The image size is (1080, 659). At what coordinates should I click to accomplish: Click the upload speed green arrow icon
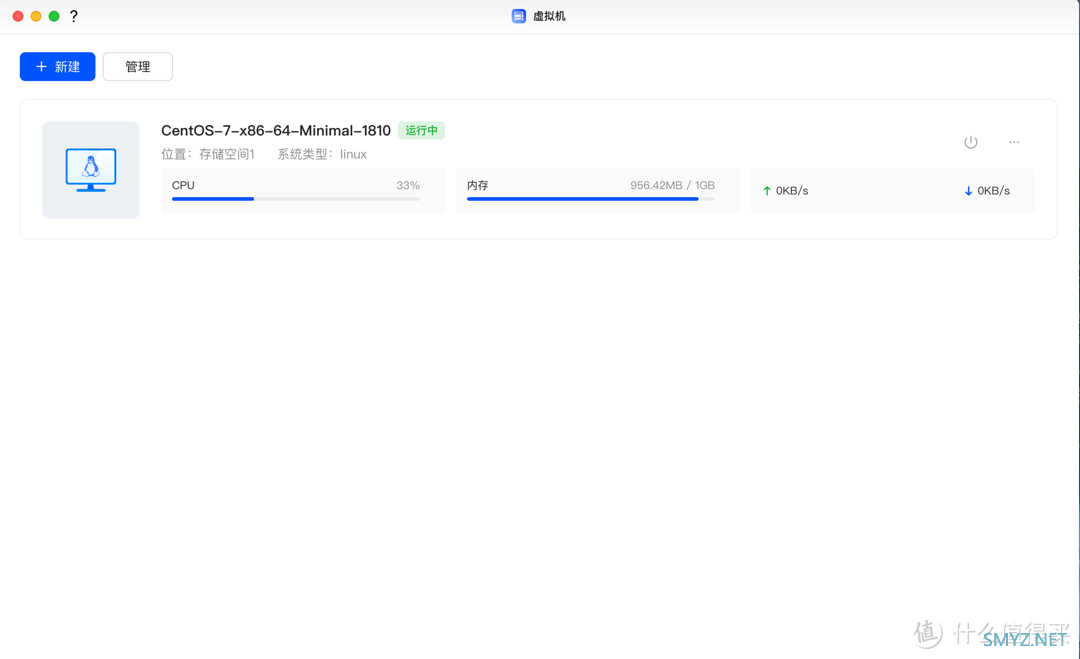coord(767,191)
